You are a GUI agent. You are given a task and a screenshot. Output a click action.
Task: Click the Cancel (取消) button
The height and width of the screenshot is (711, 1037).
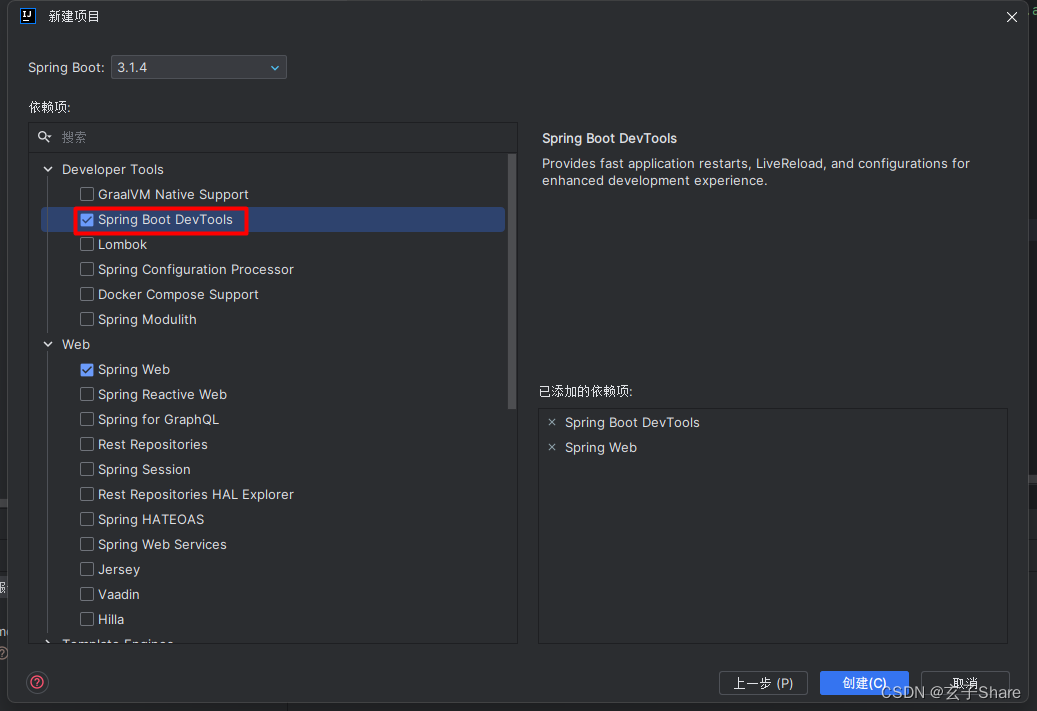965,683
